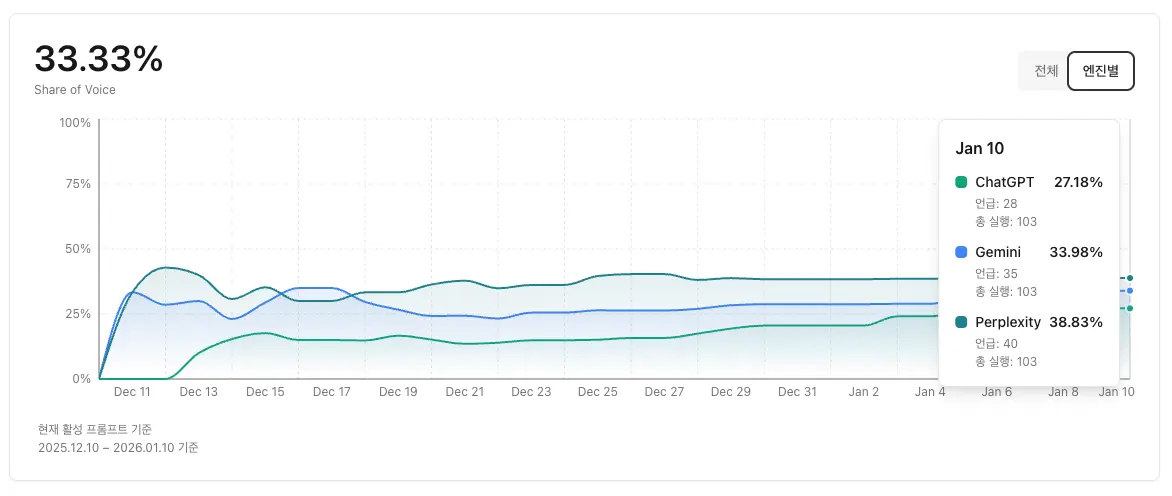Click the blue Gemini legend swatch

pos(962,252)
